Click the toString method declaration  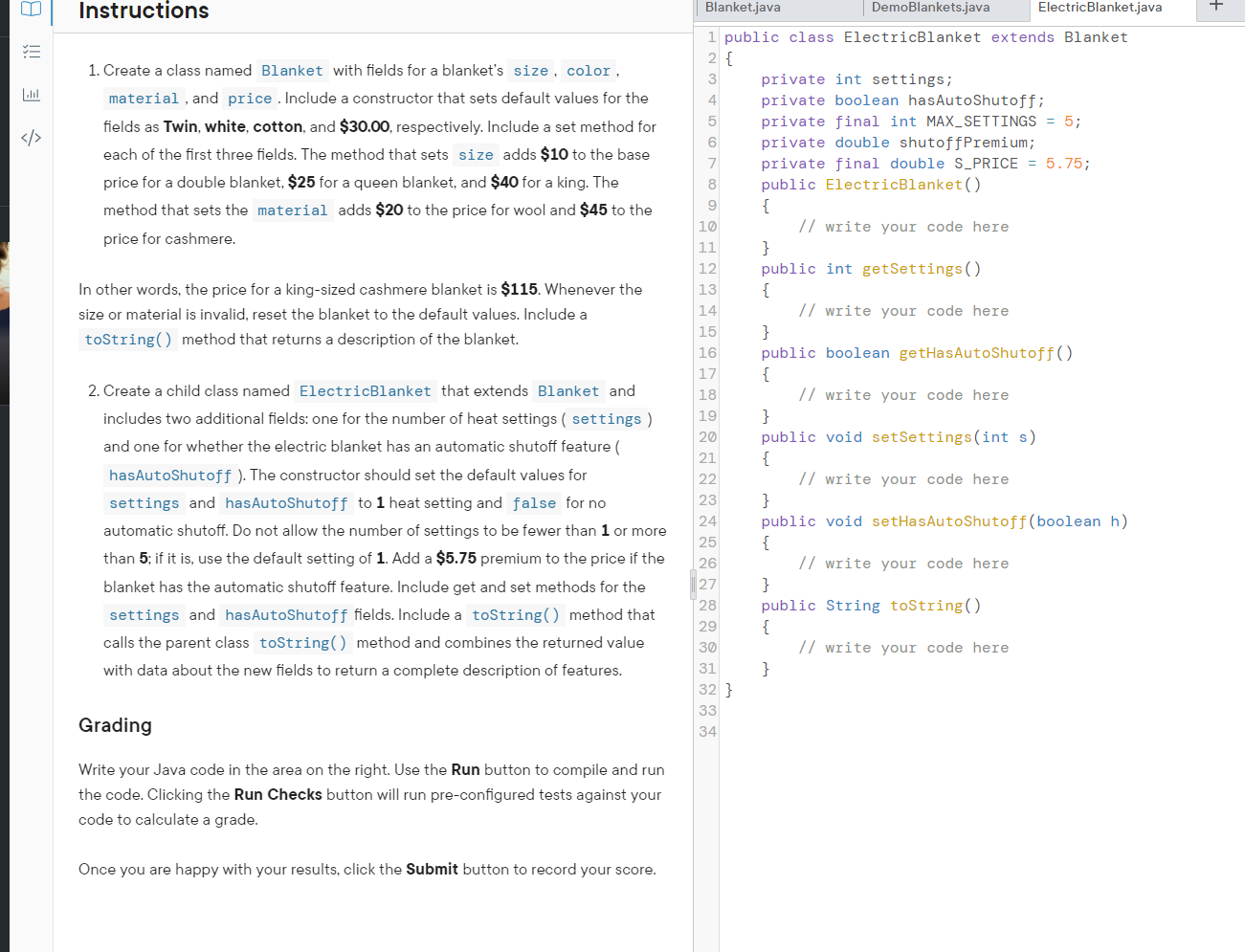[x=925, y=605]
